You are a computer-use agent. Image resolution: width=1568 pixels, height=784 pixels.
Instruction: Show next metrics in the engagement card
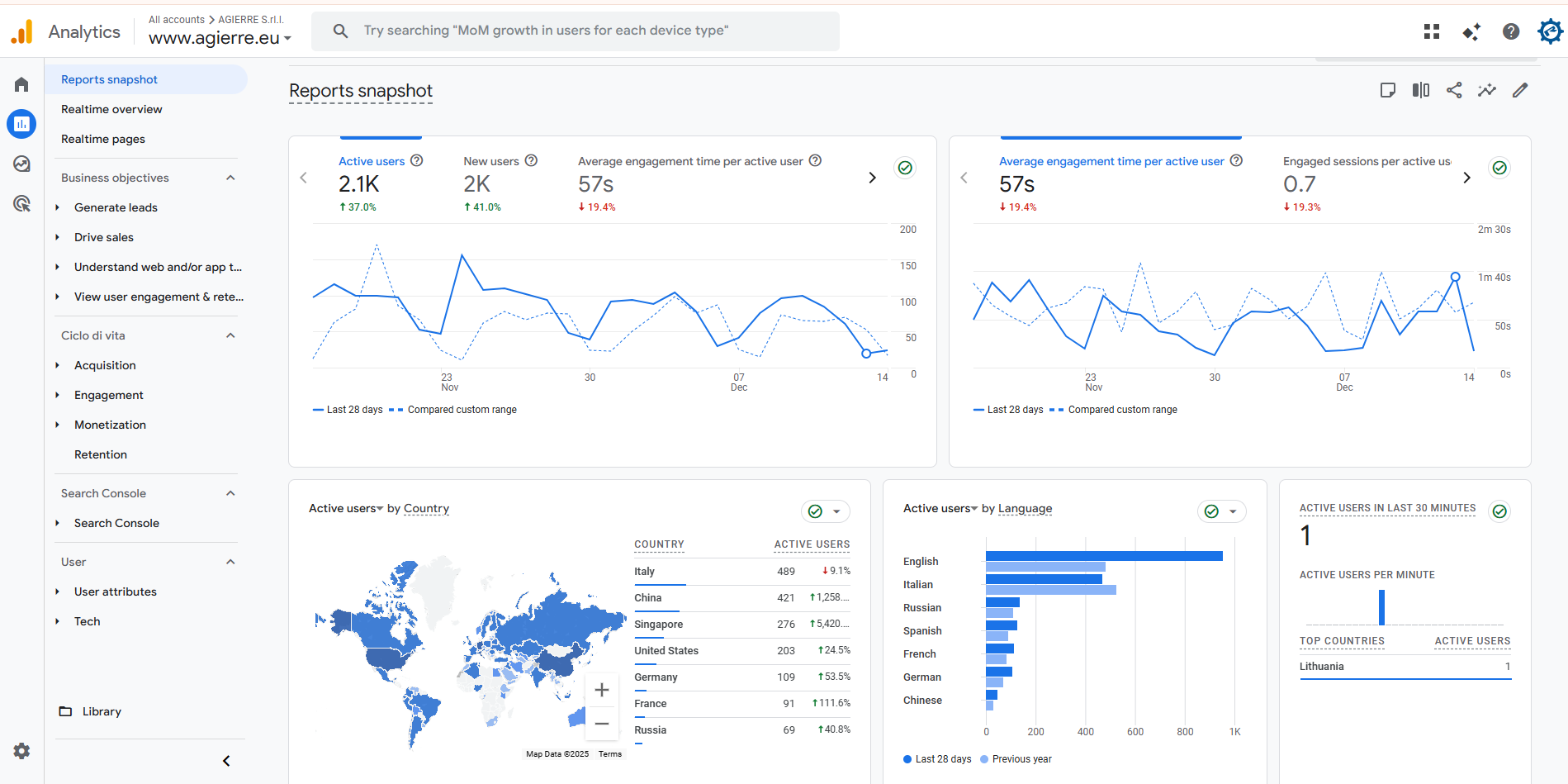click(1466, 178)
